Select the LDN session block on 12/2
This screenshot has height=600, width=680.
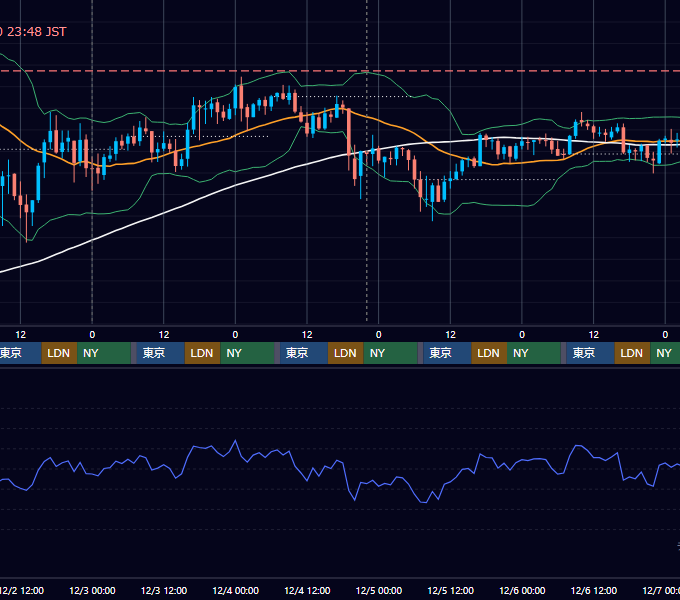point(59,353)
